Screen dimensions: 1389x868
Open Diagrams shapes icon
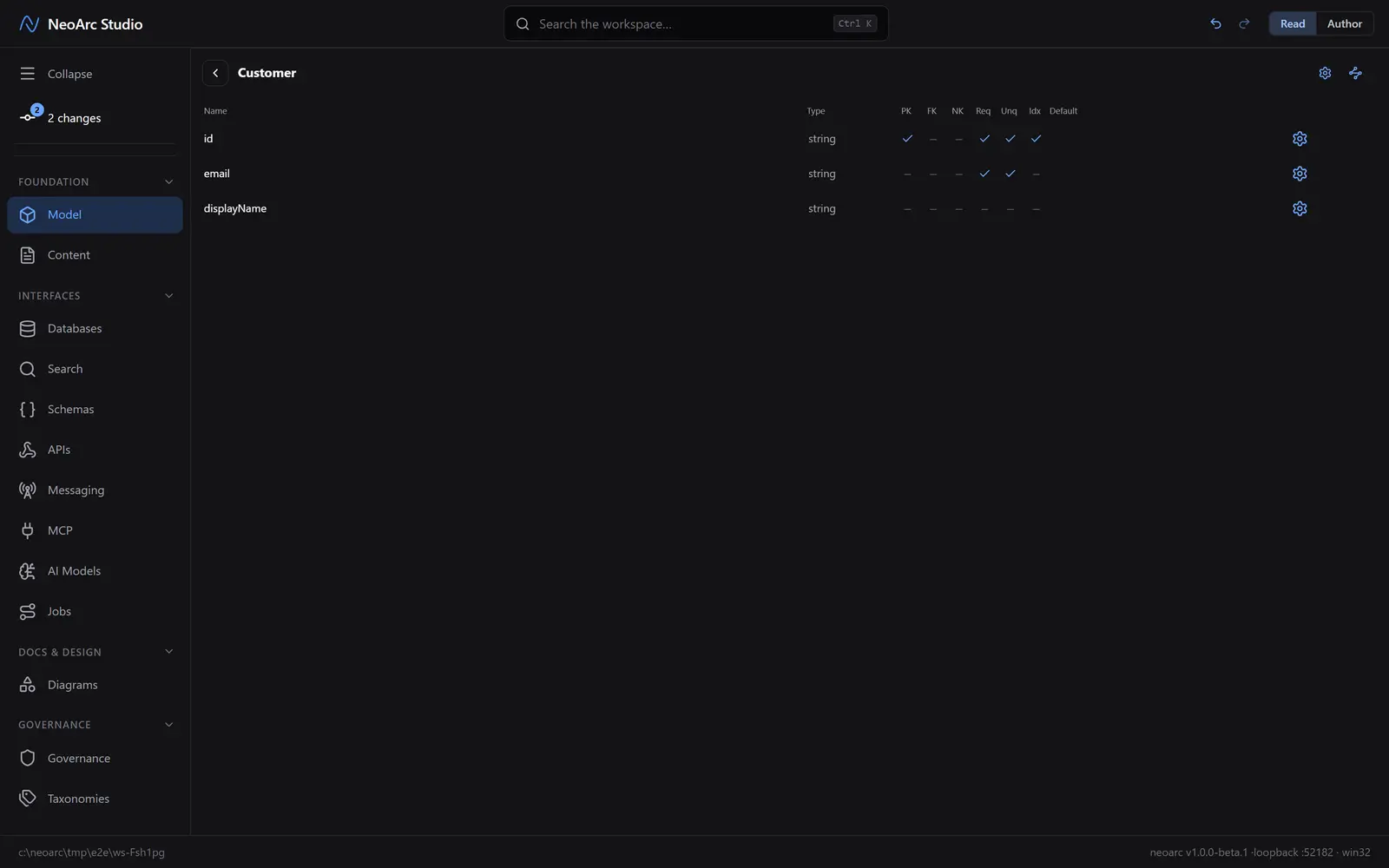point(28,685)
